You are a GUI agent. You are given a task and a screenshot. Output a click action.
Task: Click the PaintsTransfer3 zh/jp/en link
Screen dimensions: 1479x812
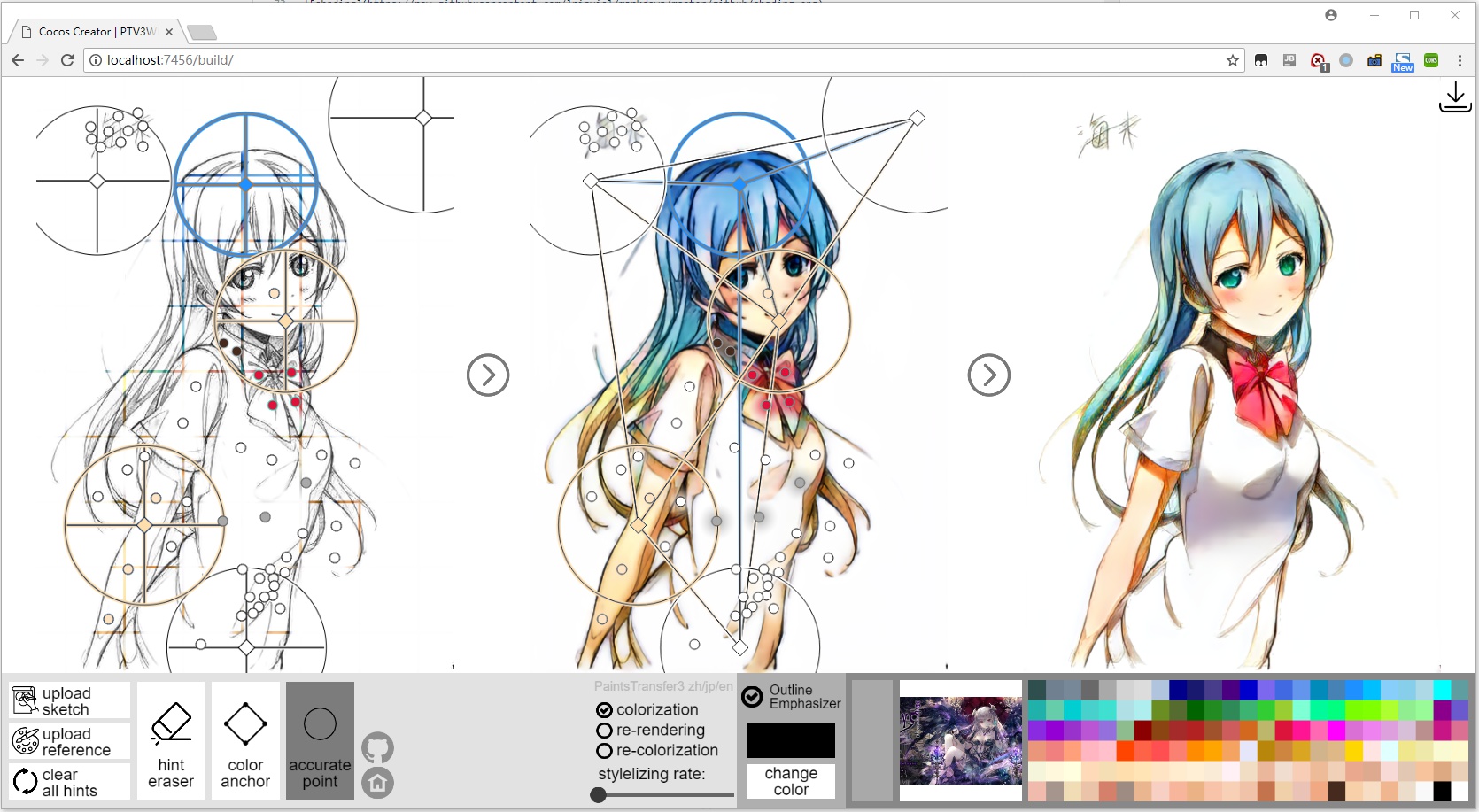tap(662, 686)
